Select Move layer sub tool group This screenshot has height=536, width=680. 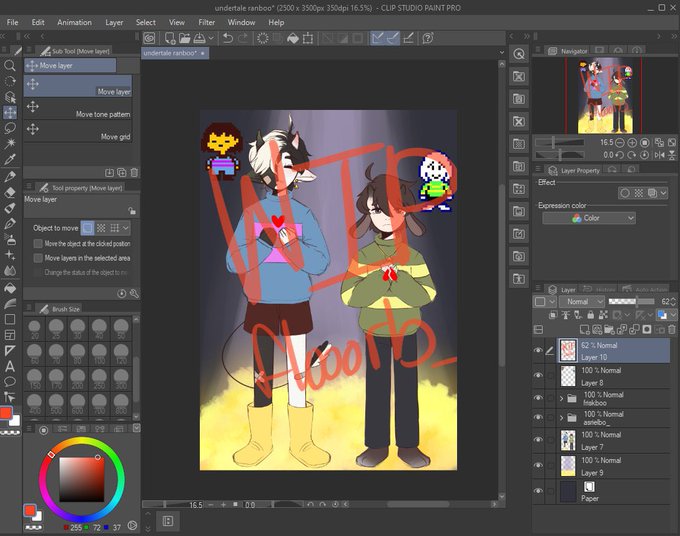70,65
